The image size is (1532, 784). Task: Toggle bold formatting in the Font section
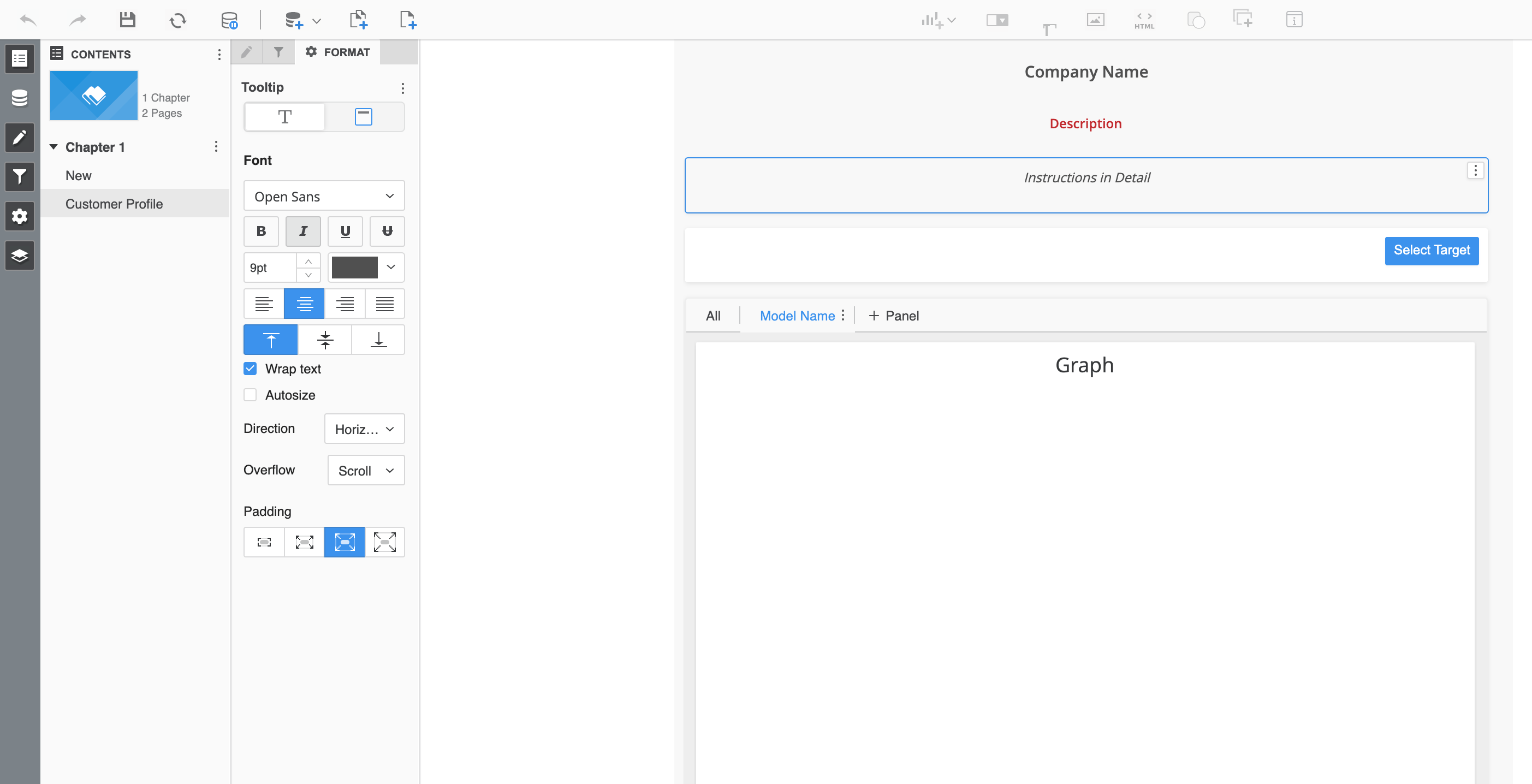click(261, 231)
